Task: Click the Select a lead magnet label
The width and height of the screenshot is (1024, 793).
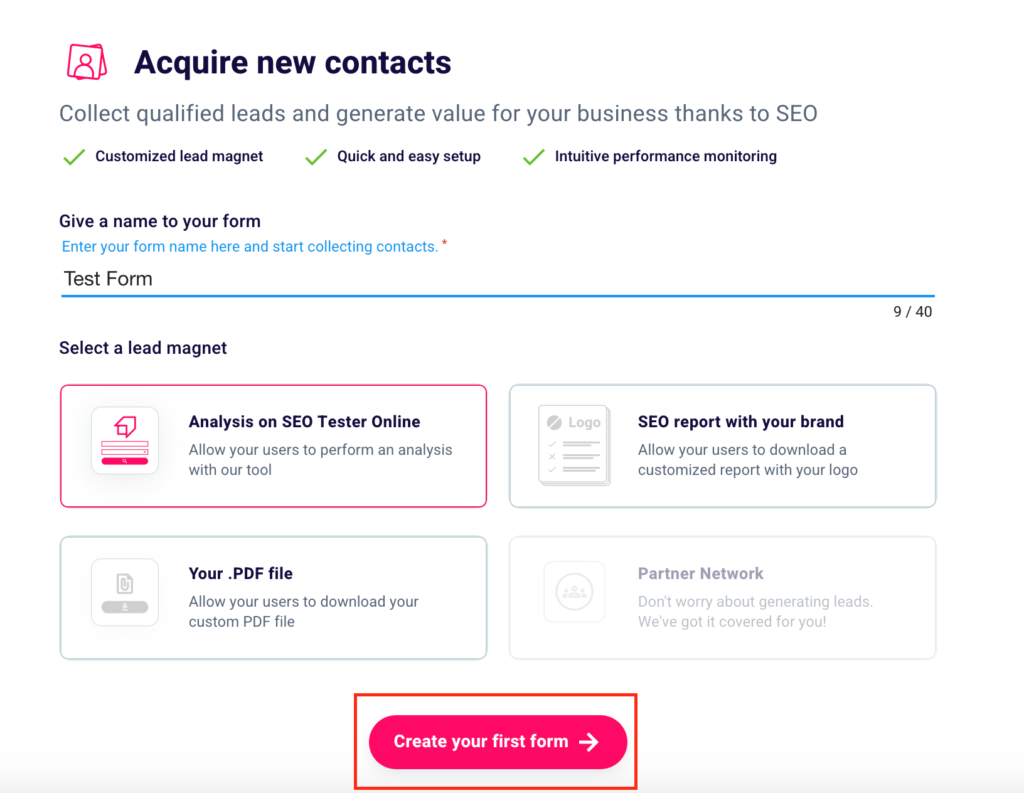Action: tap(143, 348)
